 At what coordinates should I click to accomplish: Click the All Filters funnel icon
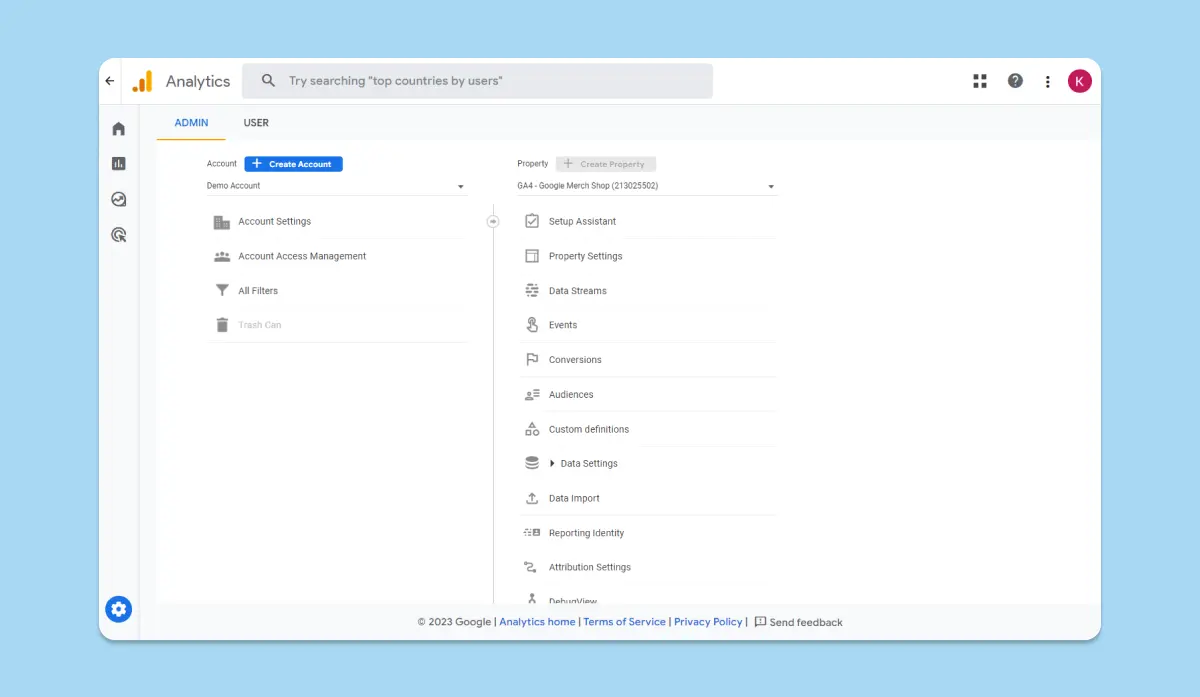tap(222, 291)
